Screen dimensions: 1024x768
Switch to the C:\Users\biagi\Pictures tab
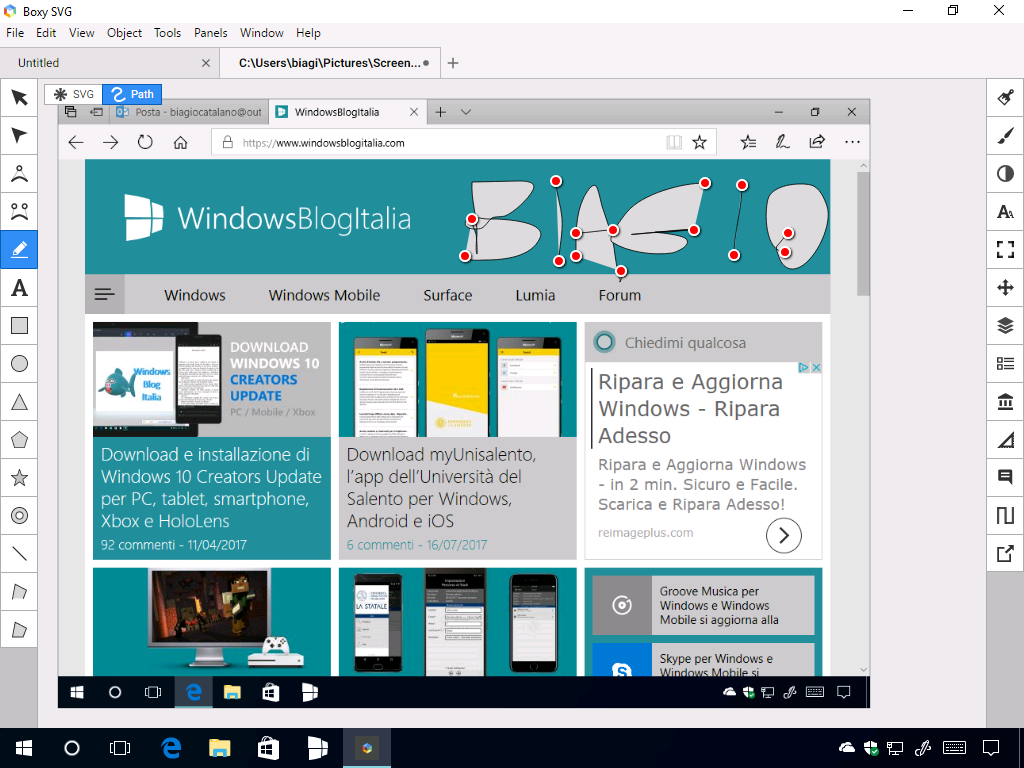pos(330,63)
